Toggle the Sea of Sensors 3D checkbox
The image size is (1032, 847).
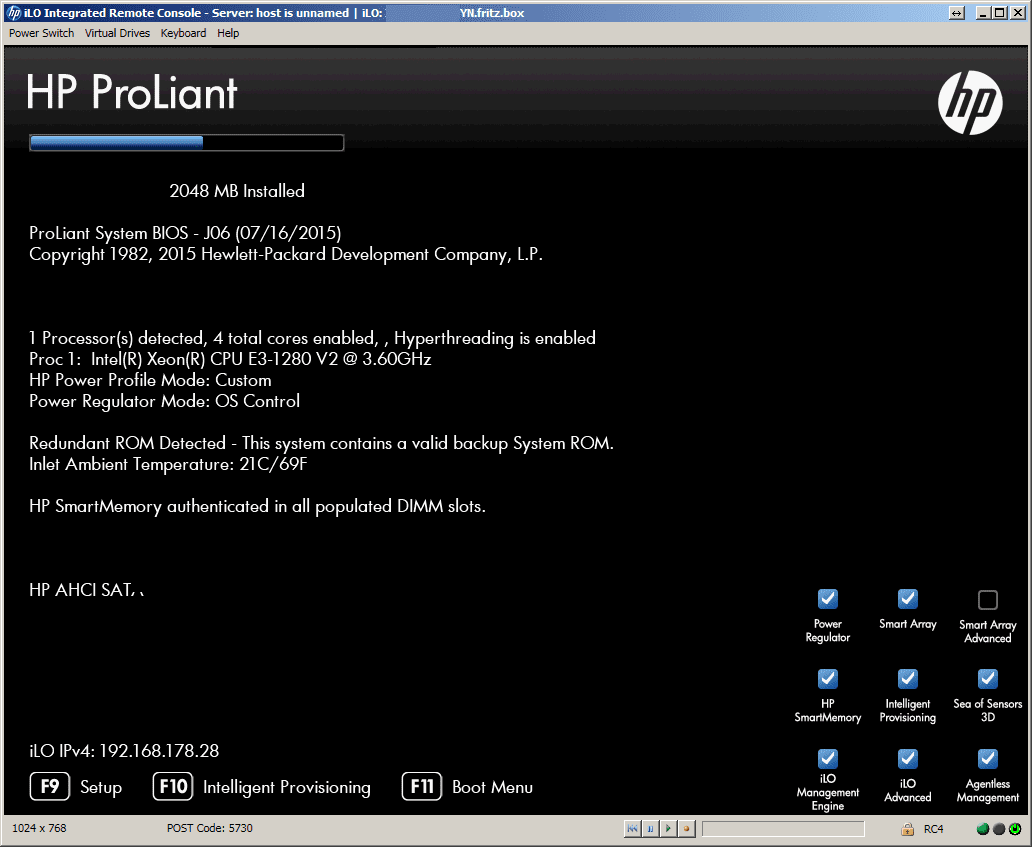(988, 679)
